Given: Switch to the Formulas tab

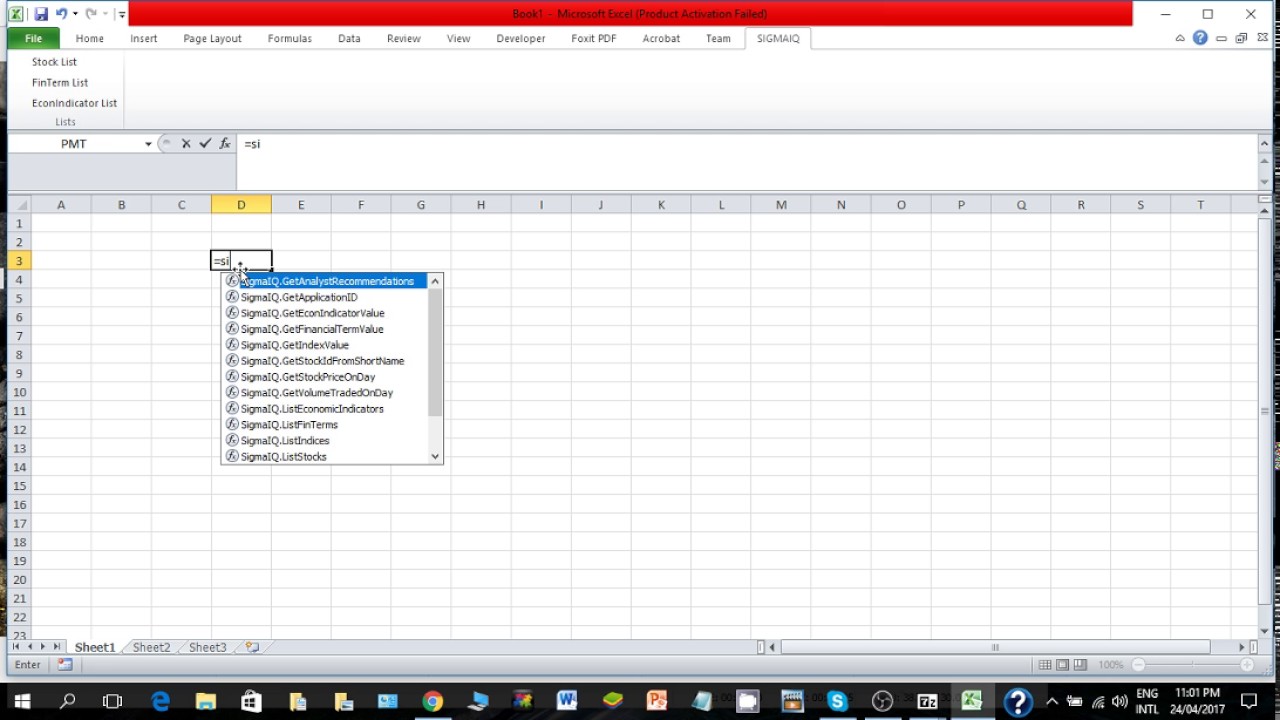Looking at the screenshot, I should (x=289, y=38).
